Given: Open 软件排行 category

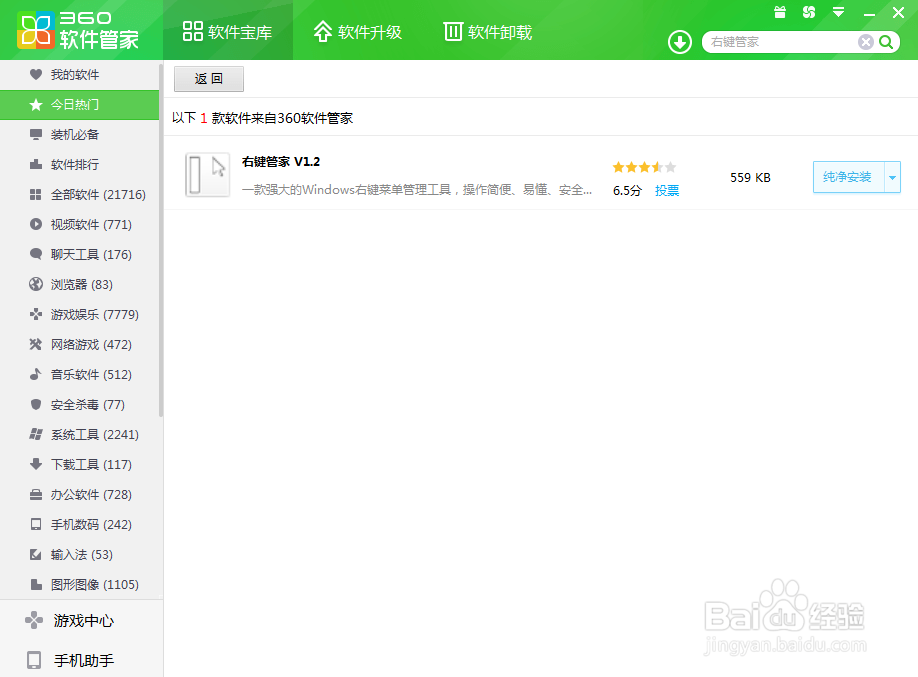Looking at the screenshot, I should click(80, 165).
